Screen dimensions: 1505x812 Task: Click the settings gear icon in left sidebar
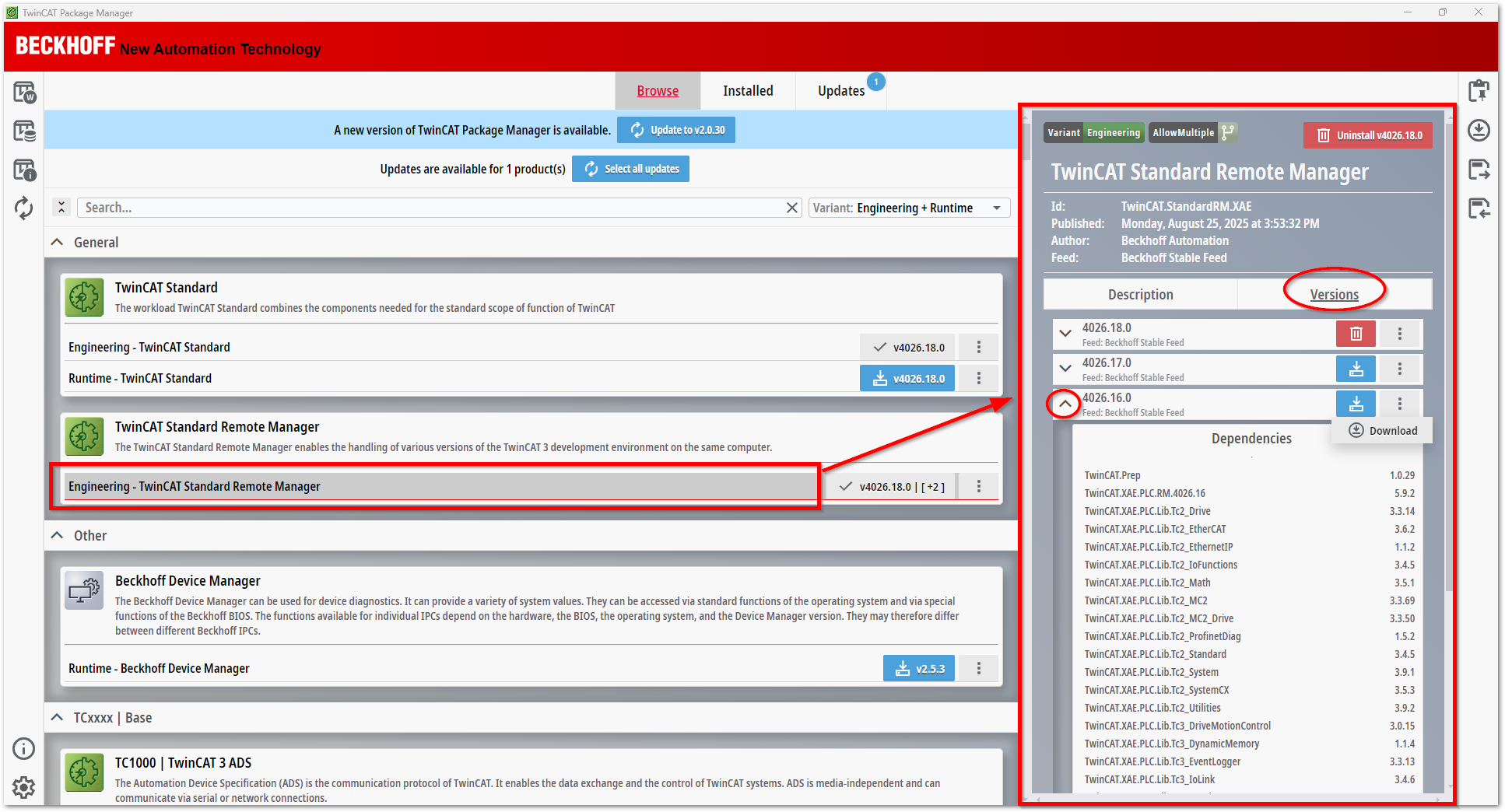pos(24,787)
